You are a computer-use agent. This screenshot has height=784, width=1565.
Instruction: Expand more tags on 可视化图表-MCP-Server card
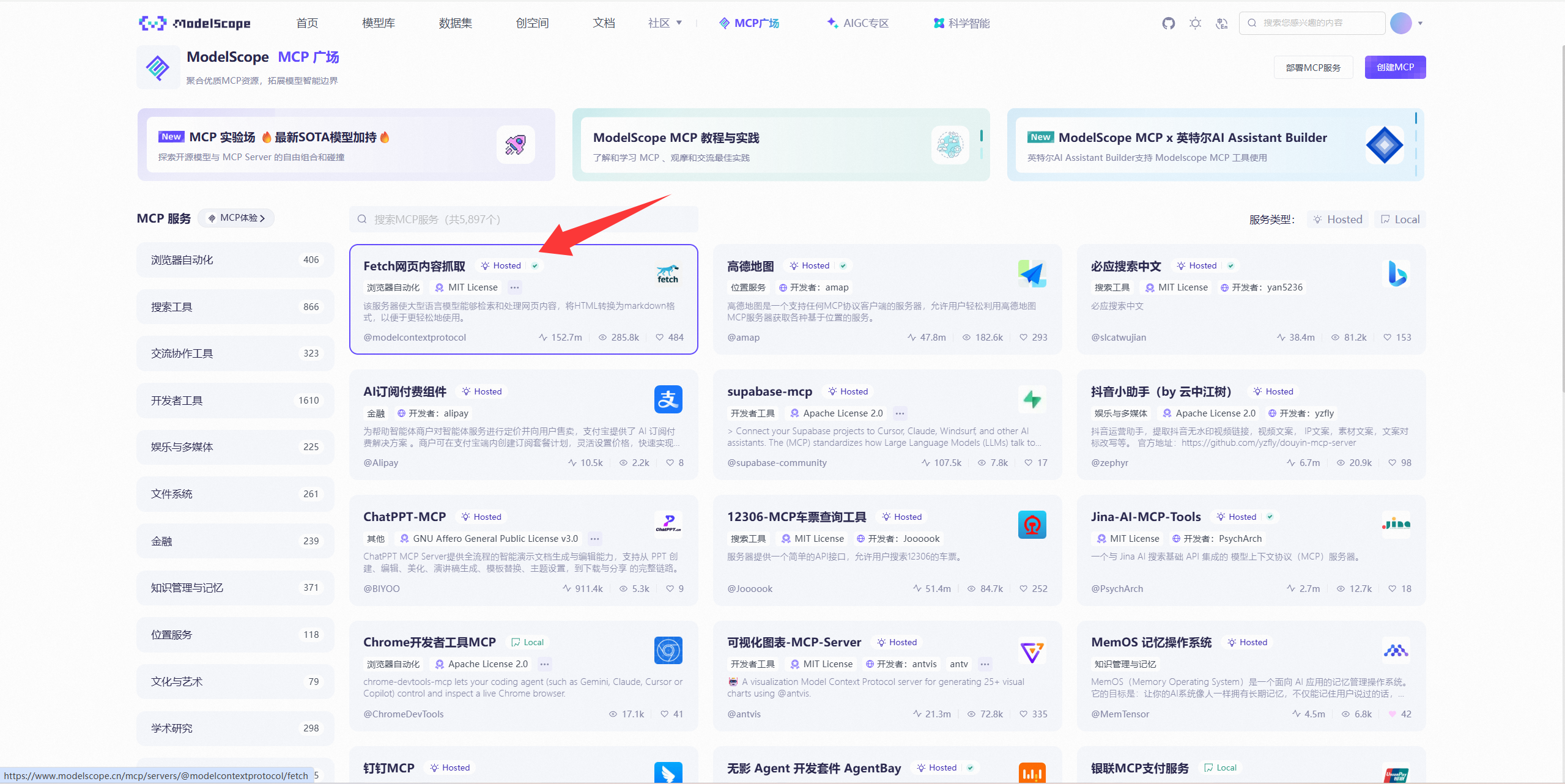point(985,664)
